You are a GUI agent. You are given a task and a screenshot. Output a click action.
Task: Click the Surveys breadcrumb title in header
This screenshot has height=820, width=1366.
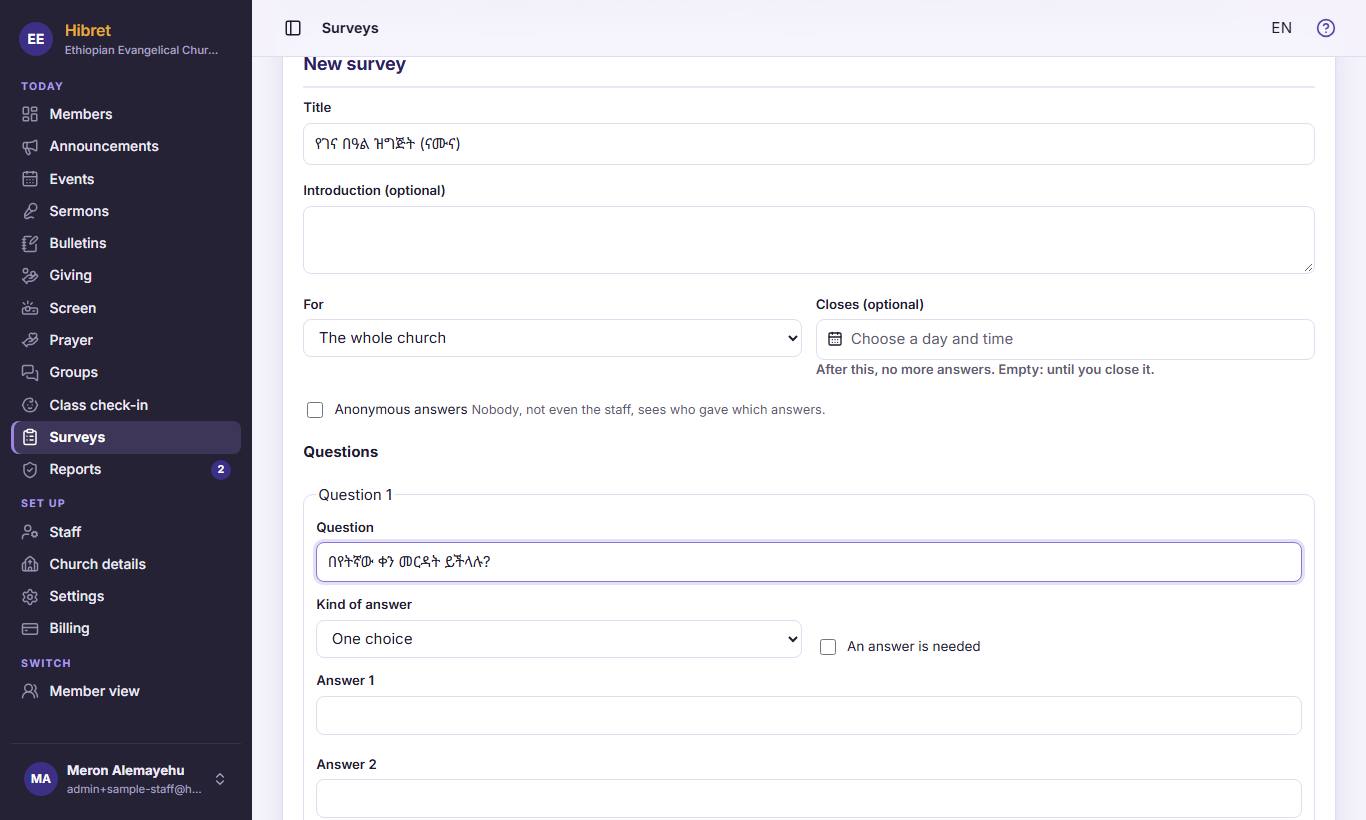(x=350, y=28)
